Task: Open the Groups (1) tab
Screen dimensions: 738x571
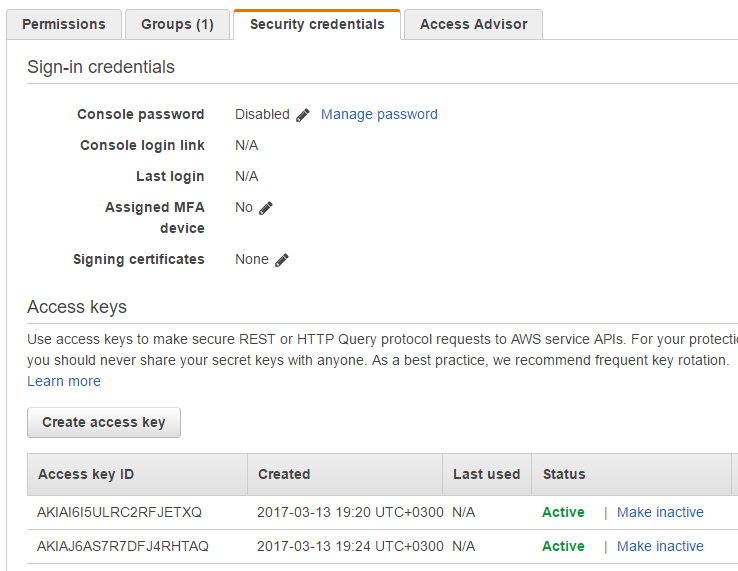Action: point(177,24)
